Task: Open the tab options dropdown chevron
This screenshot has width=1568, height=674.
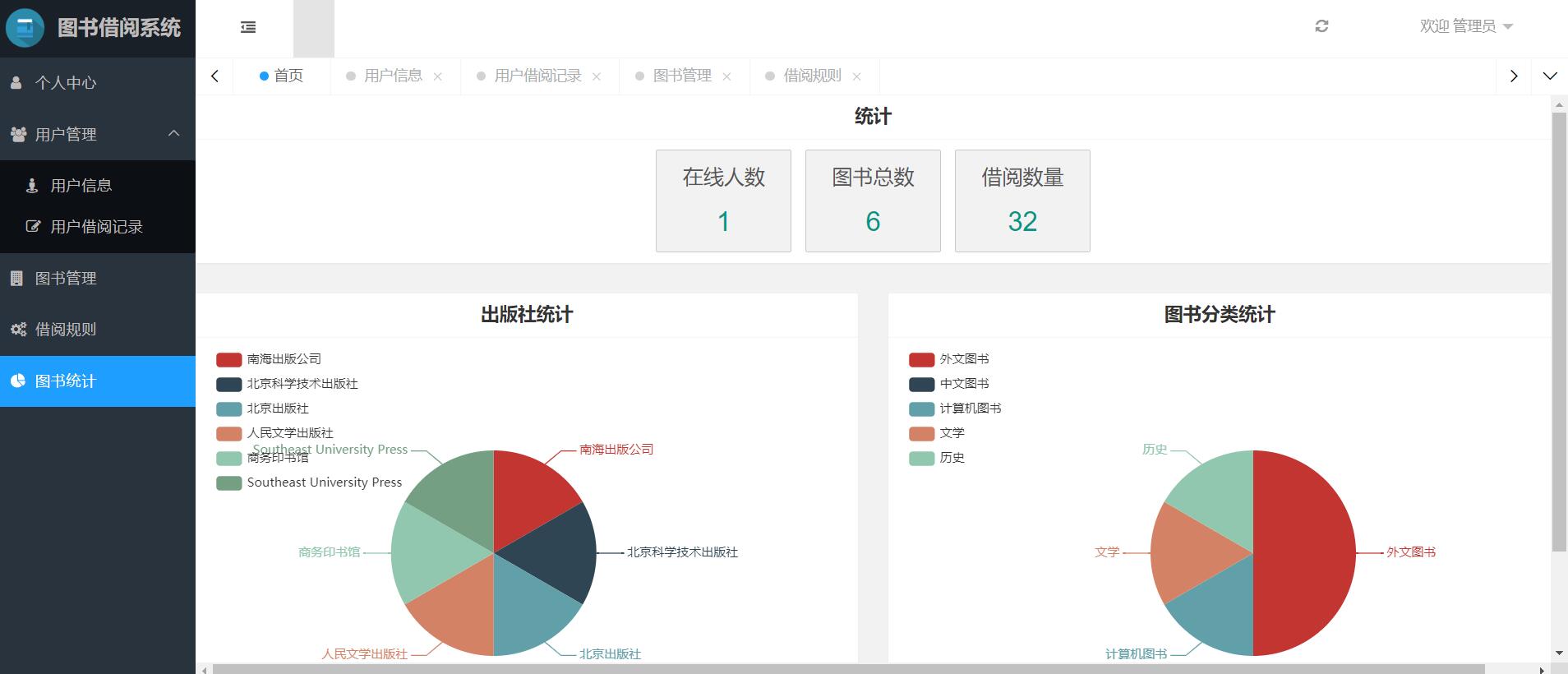Action: (x=1550, y=76)
